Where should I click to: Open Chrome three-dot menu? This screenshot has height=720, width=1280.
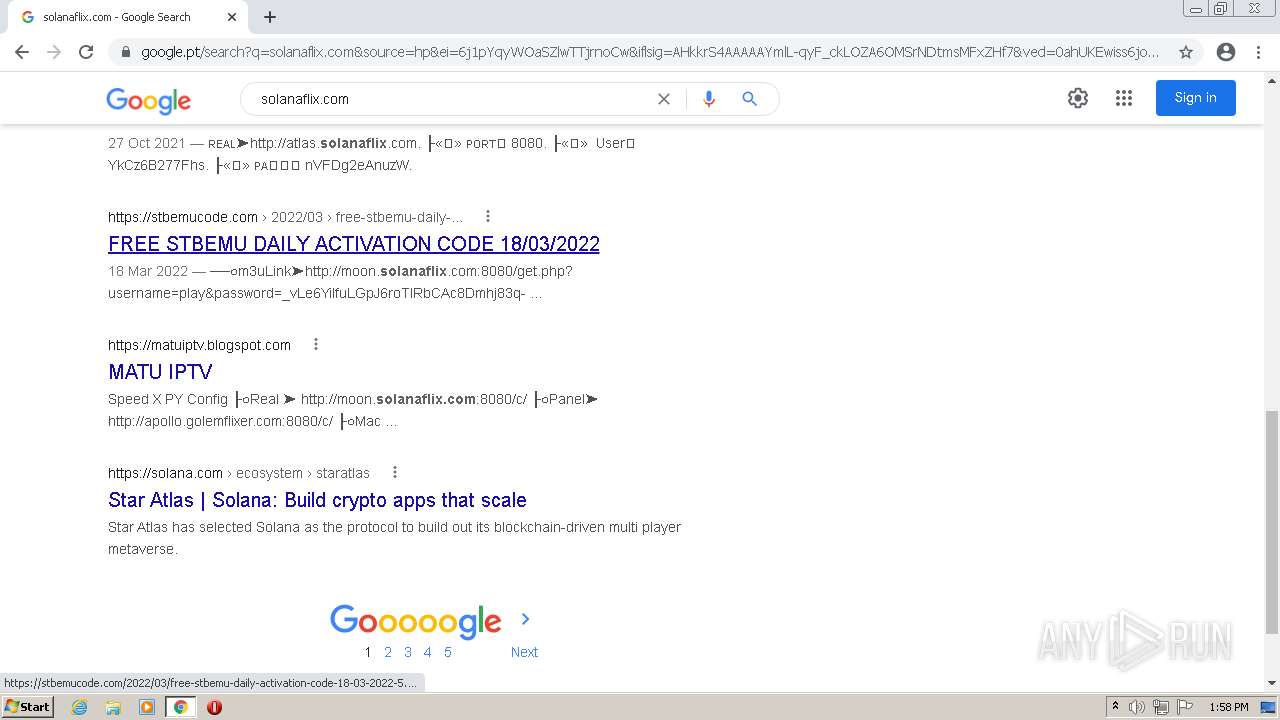[1258, 52]
